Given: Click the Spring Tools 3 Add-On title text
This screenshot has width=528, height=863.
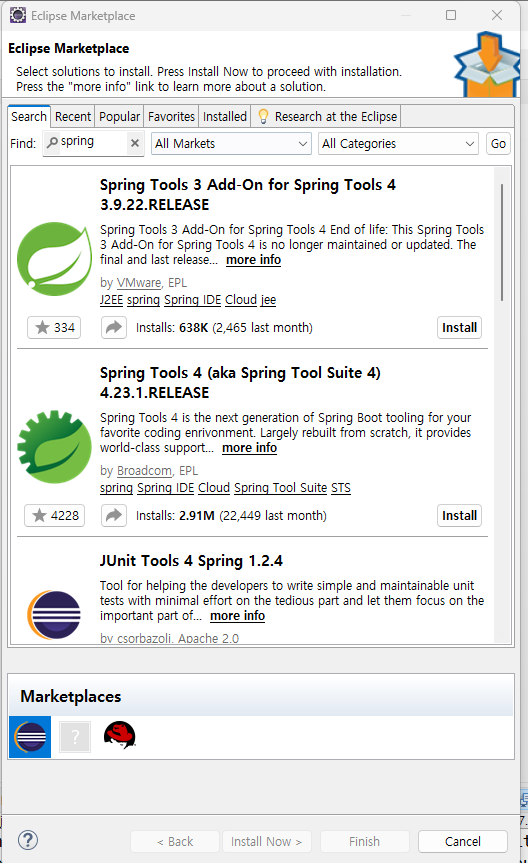Looking at the screenshot, I should [x=248, y=195].
